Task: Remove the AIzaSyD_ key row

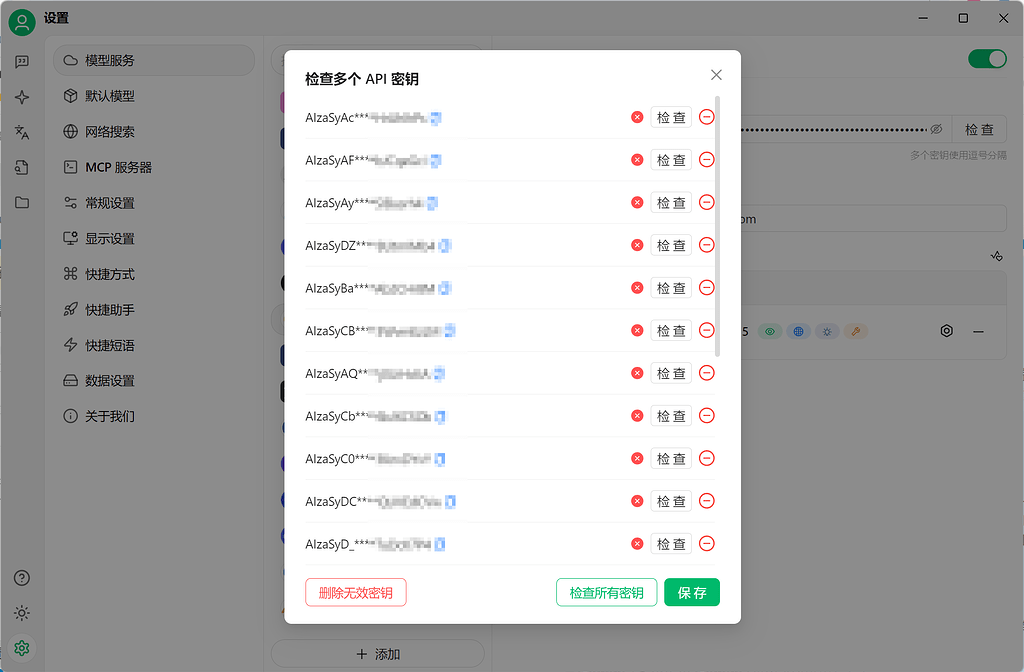Action: pos(707,543)
